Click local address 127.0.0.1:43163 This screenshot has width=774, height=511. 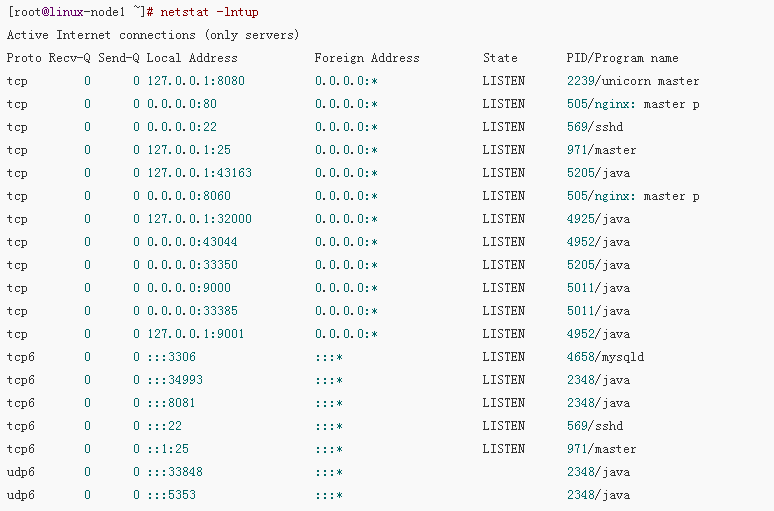pos(199,173)
